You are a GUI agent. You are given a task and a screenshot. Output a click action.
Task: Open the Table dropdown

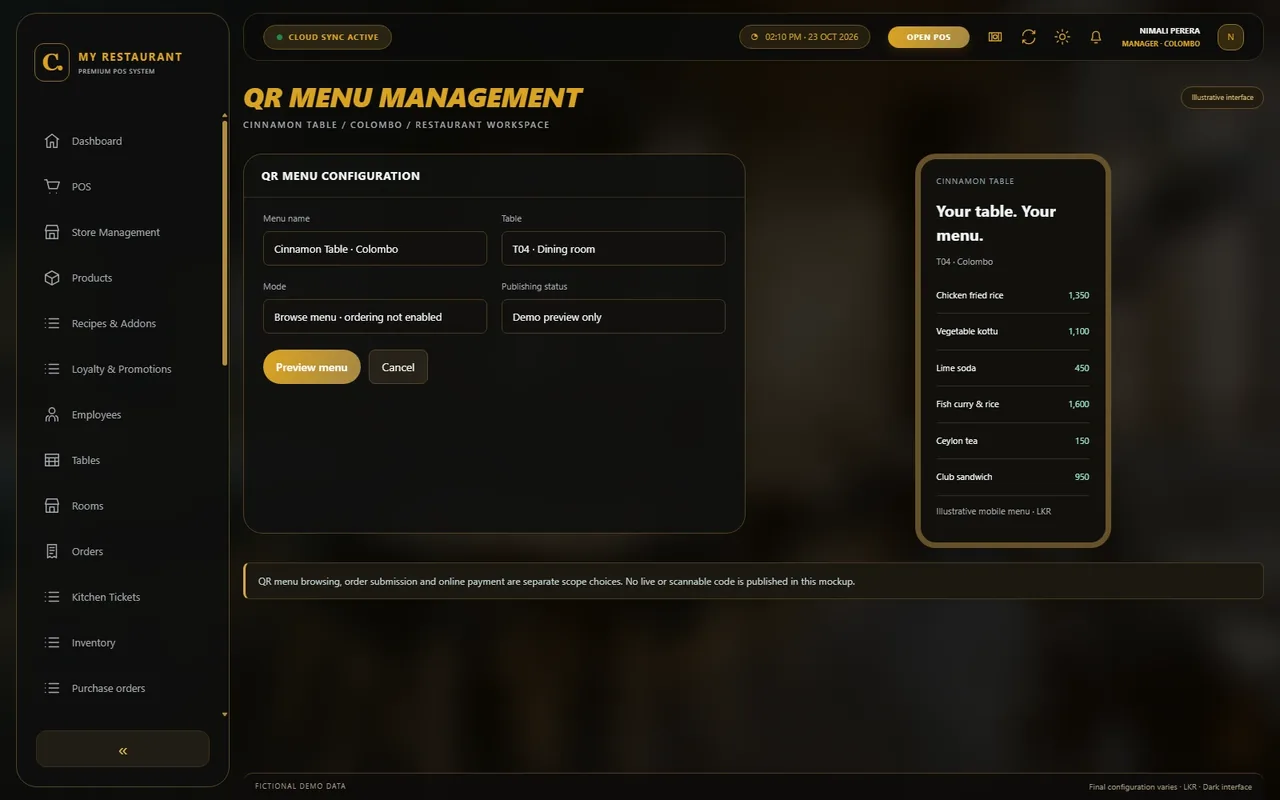[x=613, y=249]
